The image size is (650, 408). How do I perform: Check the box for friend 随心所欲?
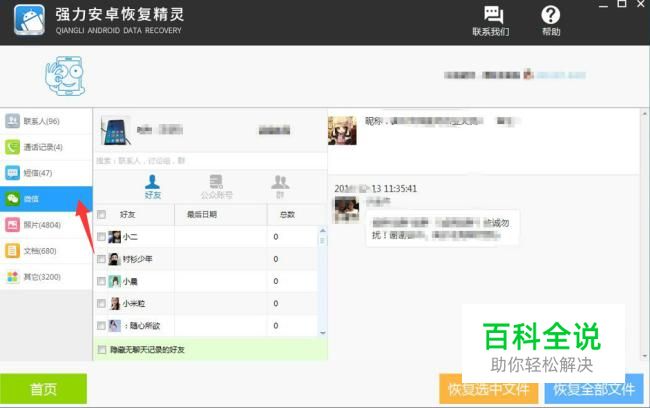tap(101, 326)
